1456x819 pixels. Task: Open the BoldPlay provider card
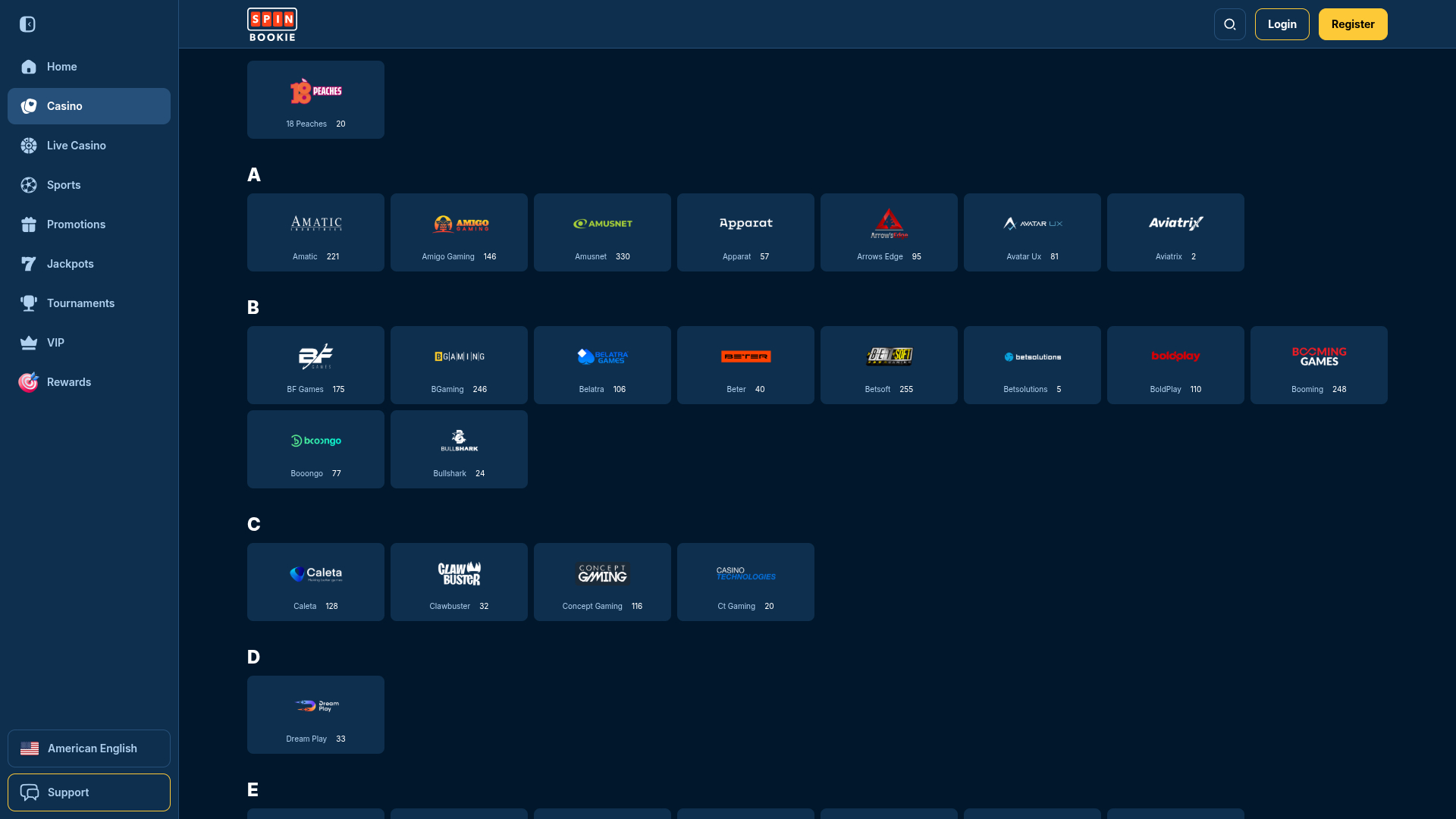[x=1175, y=365]
